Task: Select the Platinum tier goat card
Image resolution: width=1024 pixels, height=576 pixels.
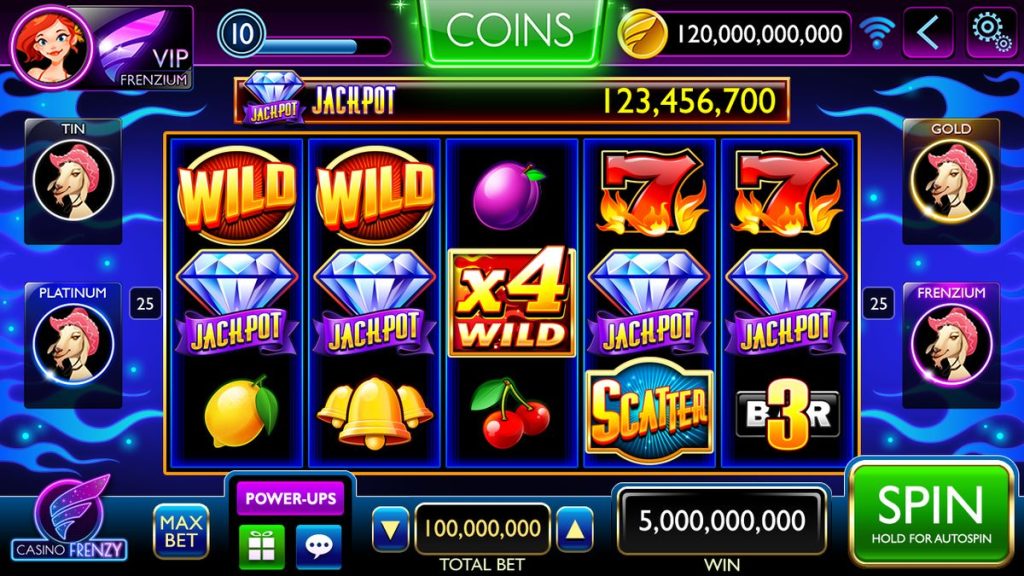Action: (73, 345)
